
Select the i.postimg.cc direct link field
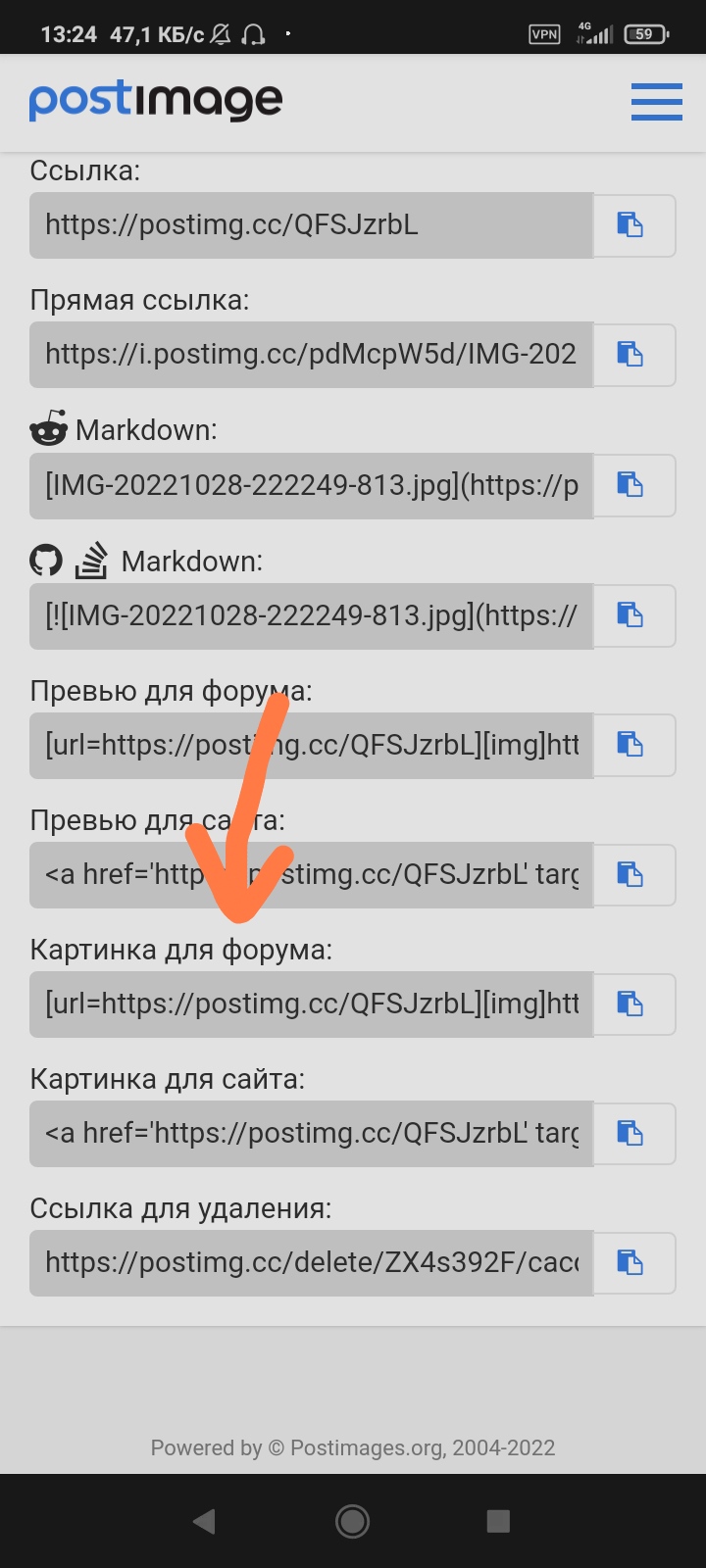(x=312, y=355)
